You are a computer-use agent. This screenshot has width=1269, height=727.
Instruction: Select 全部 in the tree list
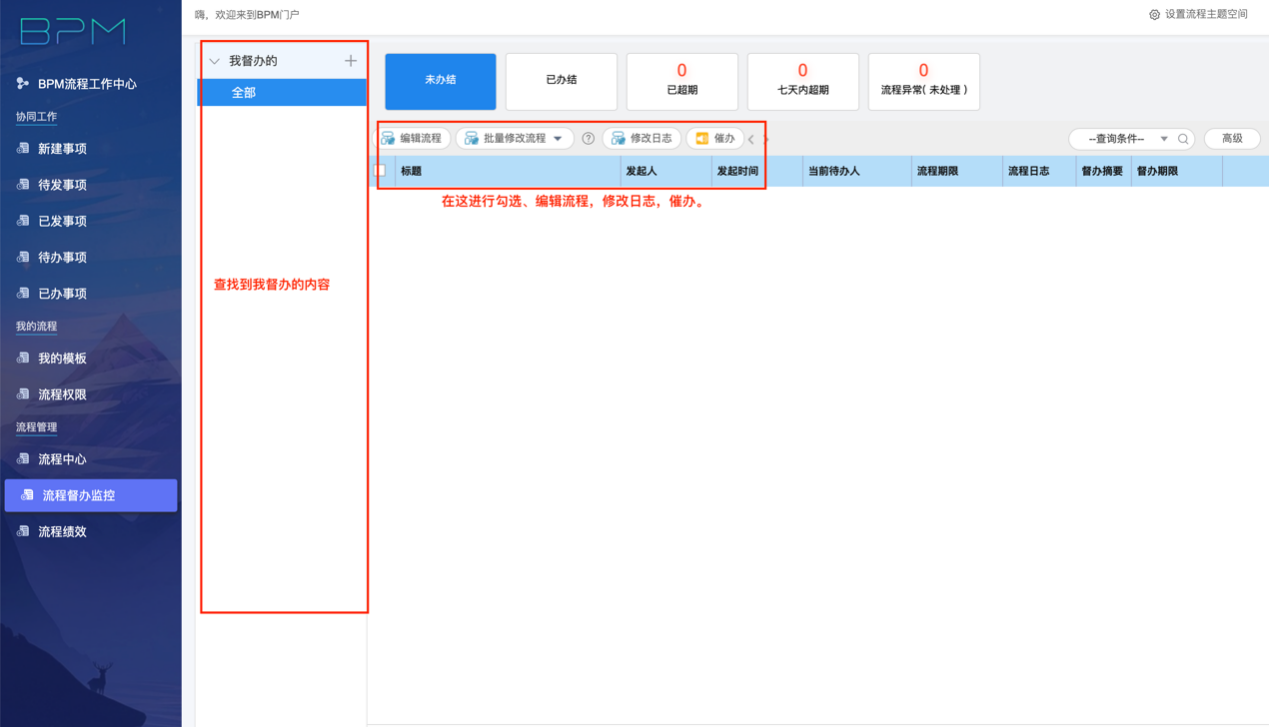244,92
